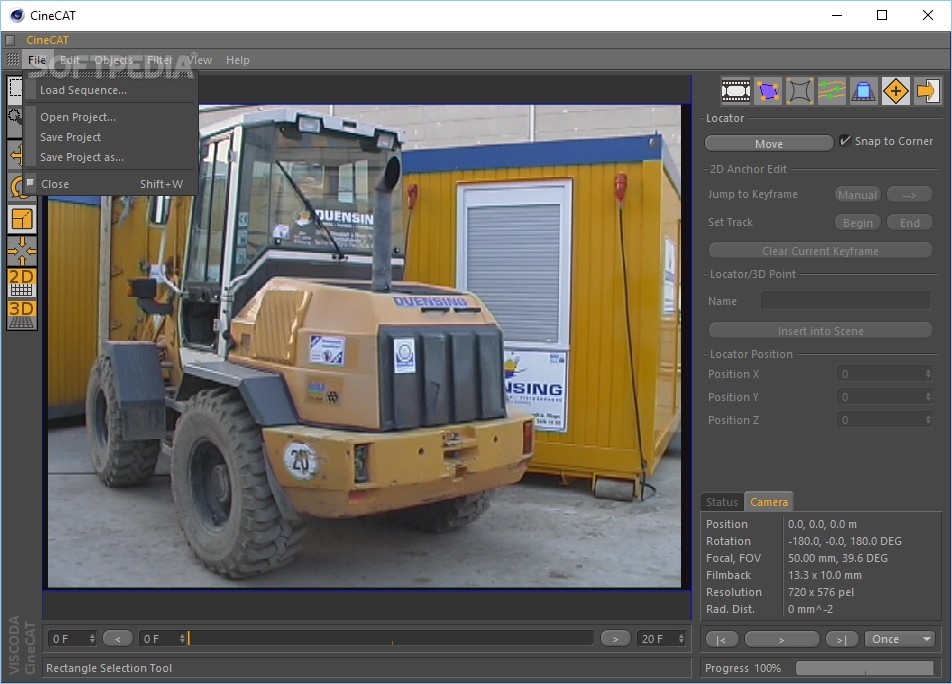Adjust the Position Y spinner arrows

click(928, 397)
